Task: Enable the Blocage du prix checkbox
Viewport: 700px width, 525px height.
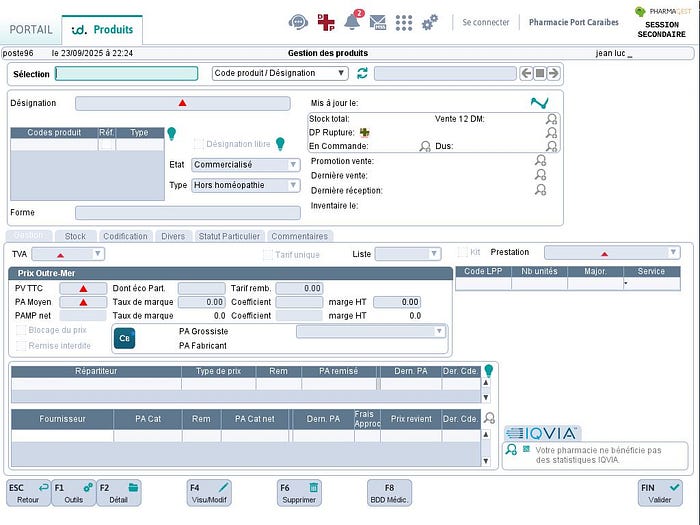Action: click(x=21, y=330)
